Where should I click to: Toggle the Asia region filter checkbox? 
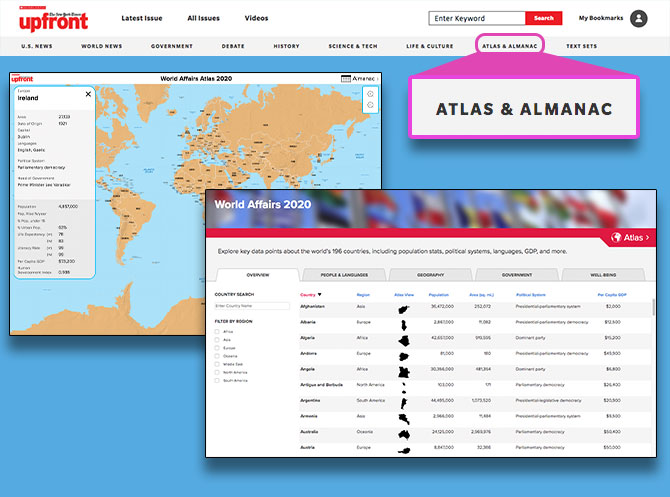pos(217,340)
